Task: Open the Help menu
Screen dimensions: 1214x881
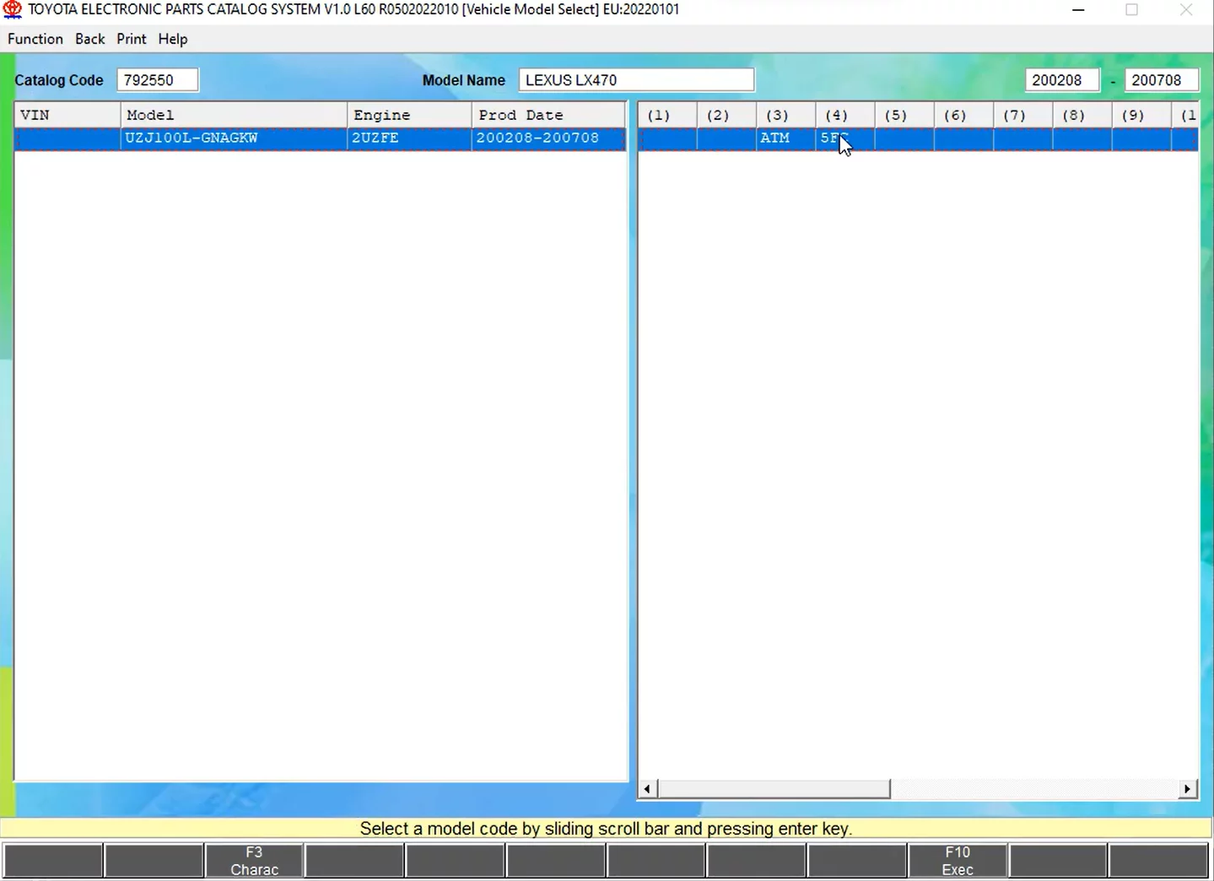Action: click(x=173, y=39)
